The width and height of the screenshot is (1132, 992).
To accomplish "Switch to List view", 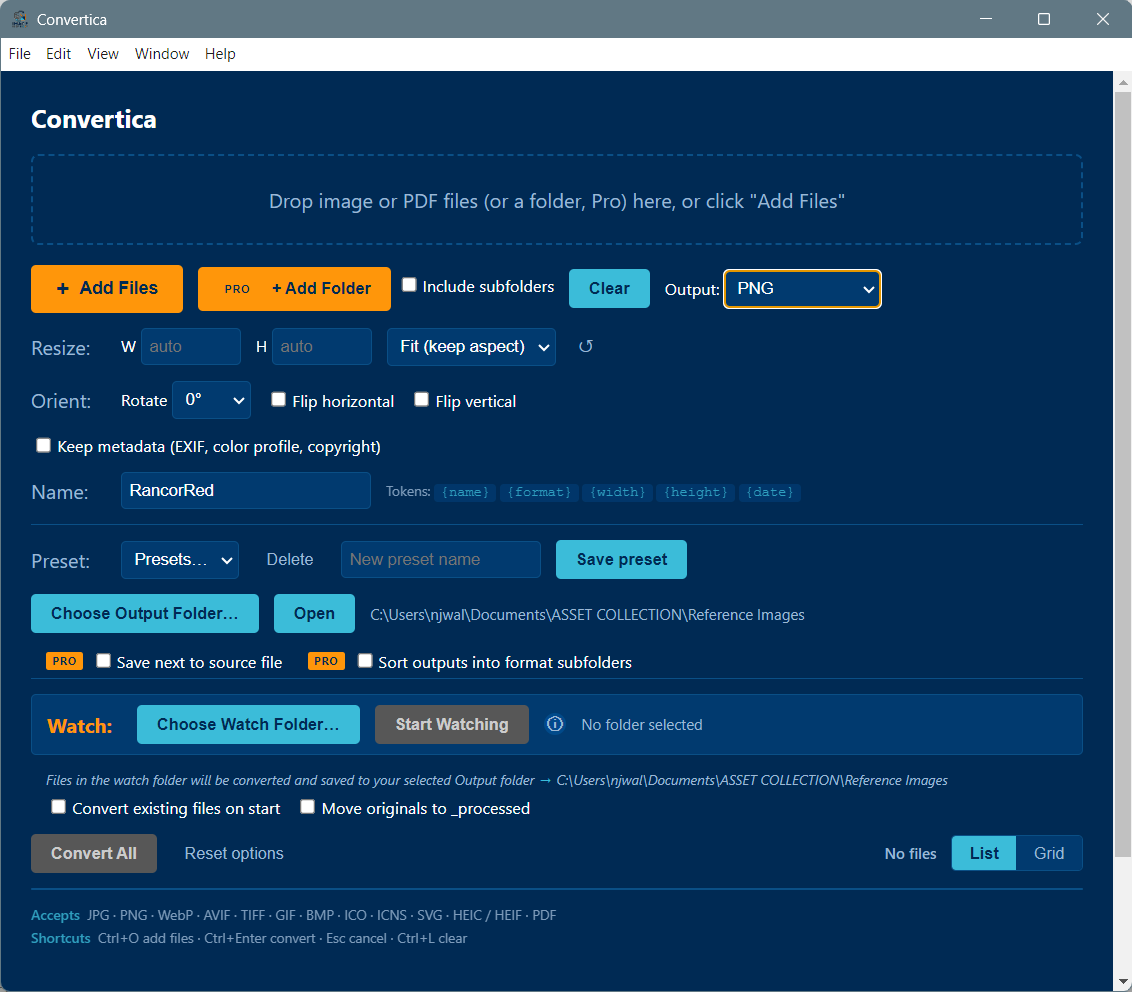I will (984, 853).
